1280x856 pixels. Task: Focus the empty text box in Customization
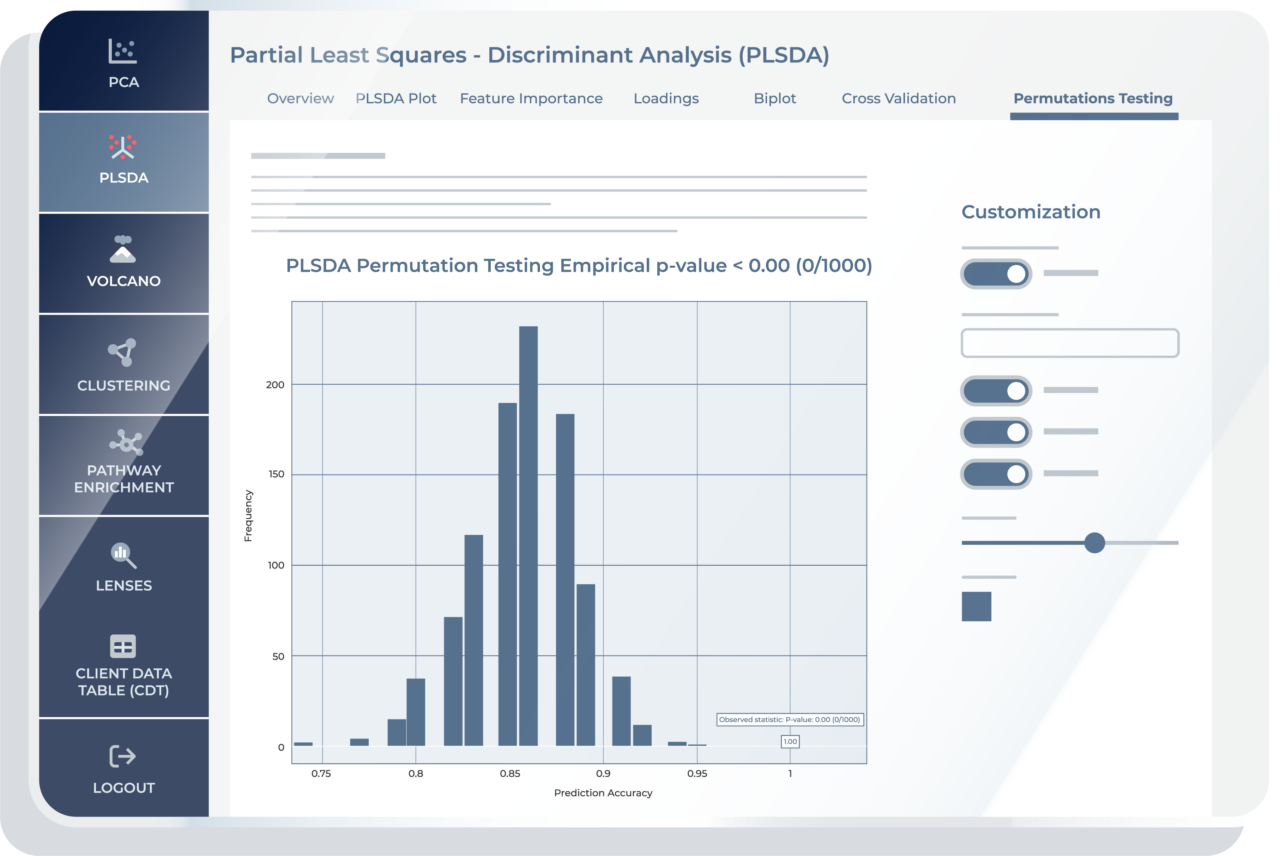coord(1070,343)
